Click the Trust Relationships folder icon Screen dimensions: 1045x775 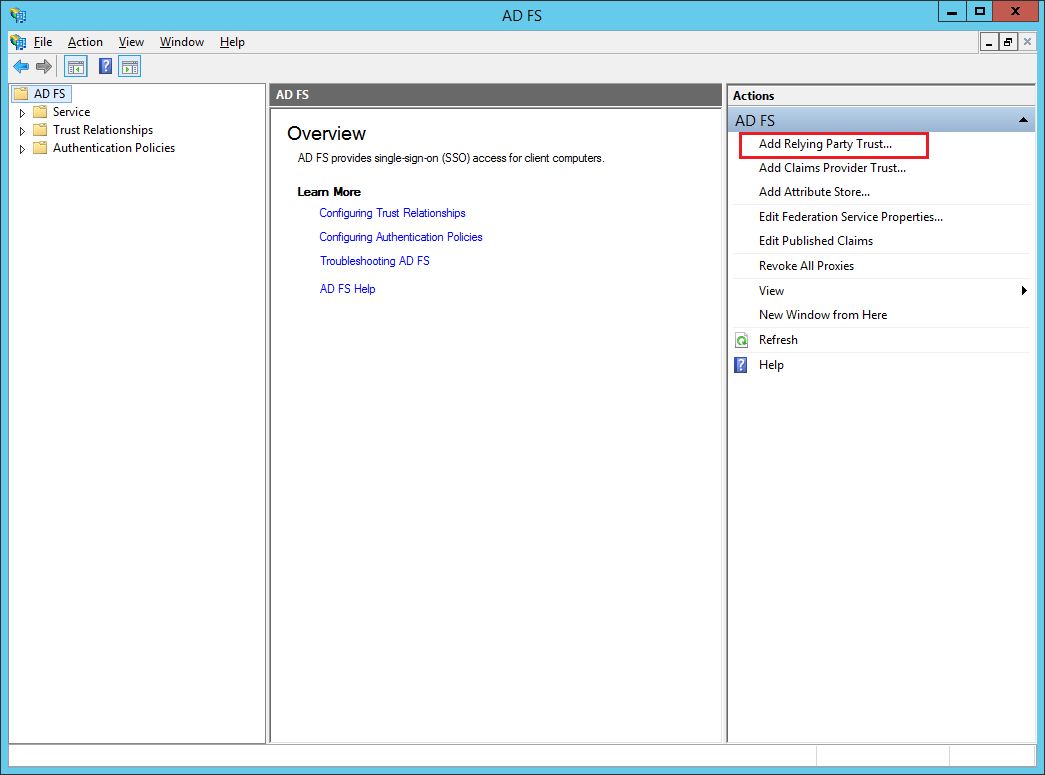point(40,129)
